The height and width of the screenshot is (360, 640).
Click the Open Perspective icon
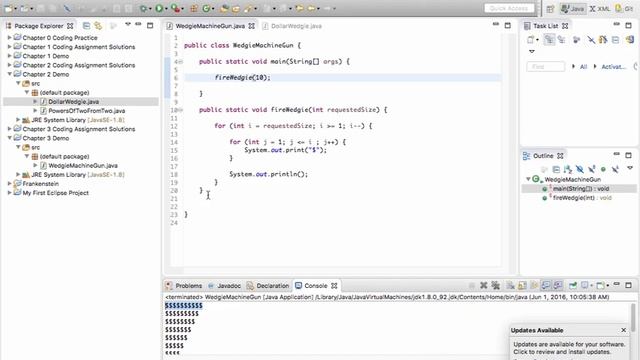550,9
